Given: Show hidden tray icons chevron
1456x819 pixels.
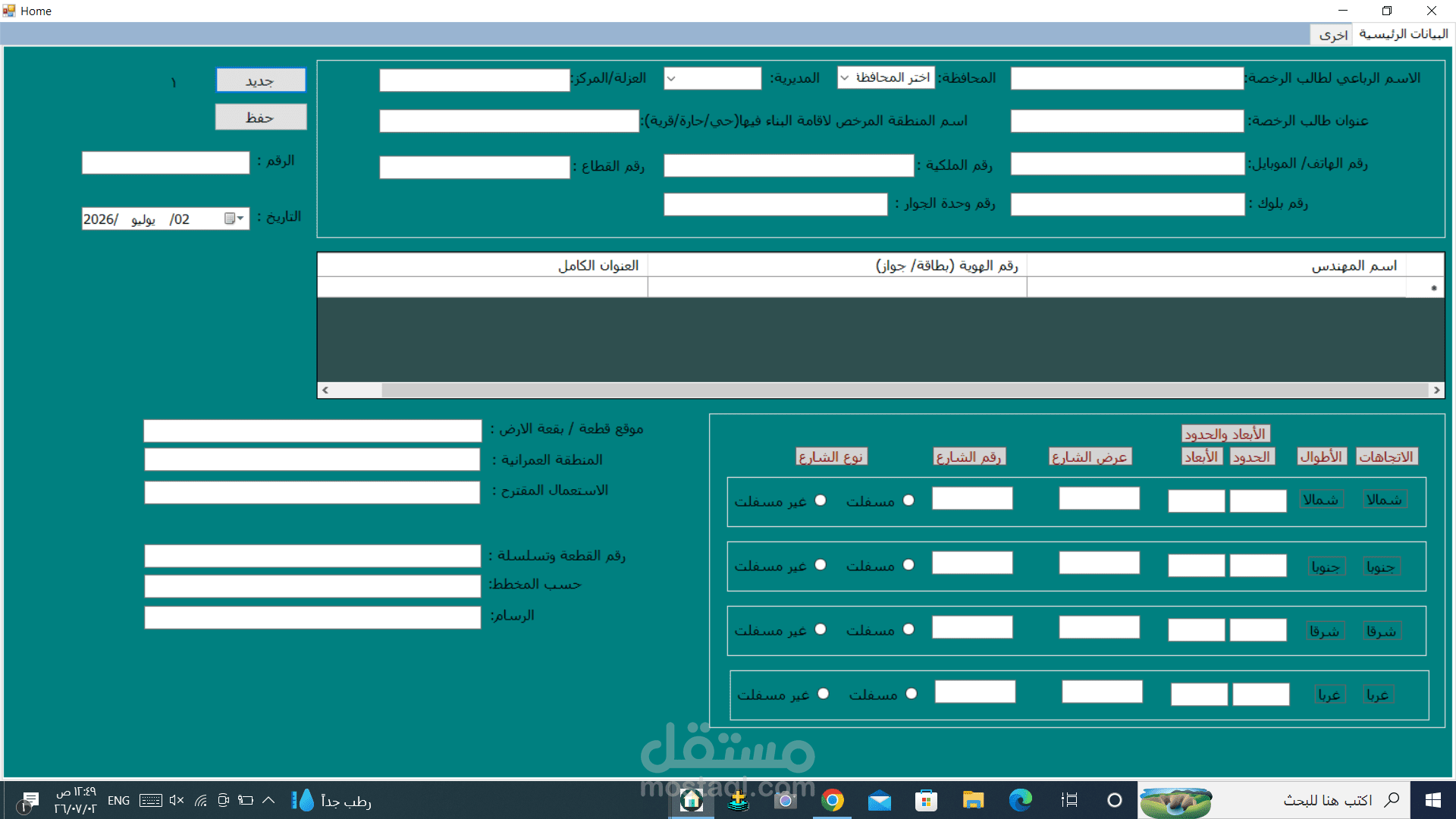Looking at the screenshot, I should pyautogui.click(x=268, y=800).
